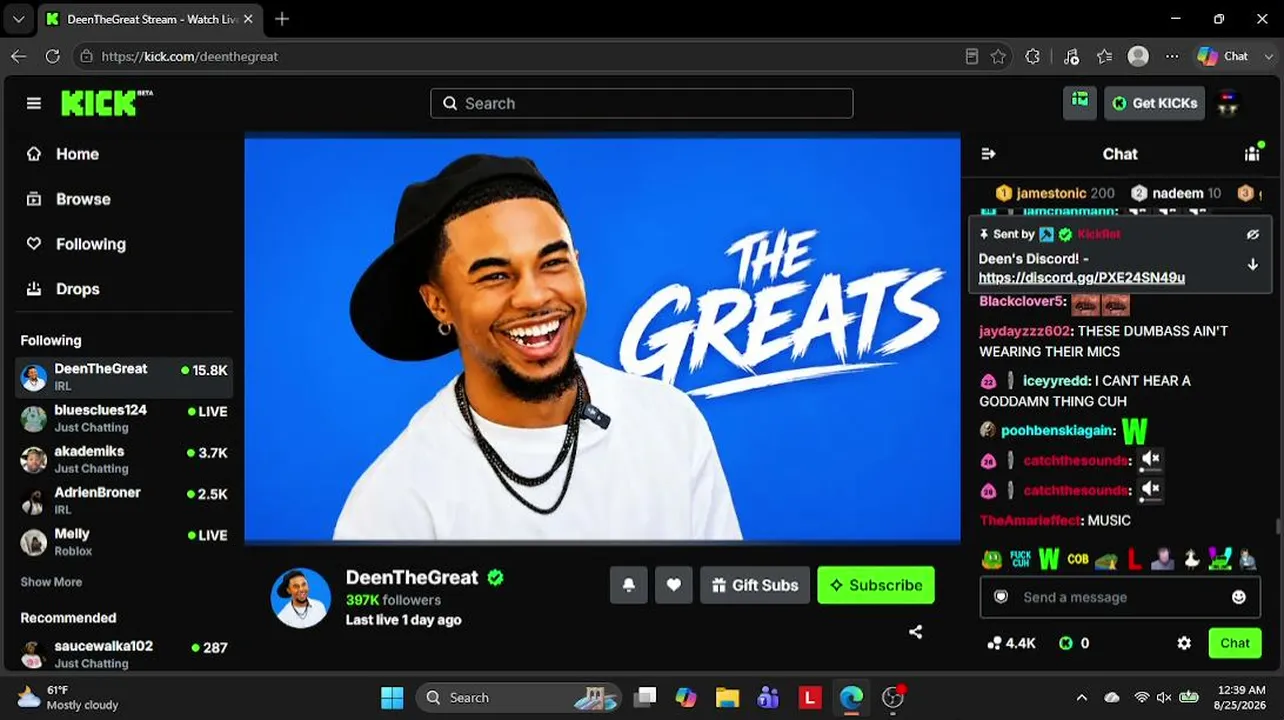Image resolution: width=1284 pixels, height=720 pixels.
Task: Insert the red L emote from quick bar
Action: (1134, 558)
